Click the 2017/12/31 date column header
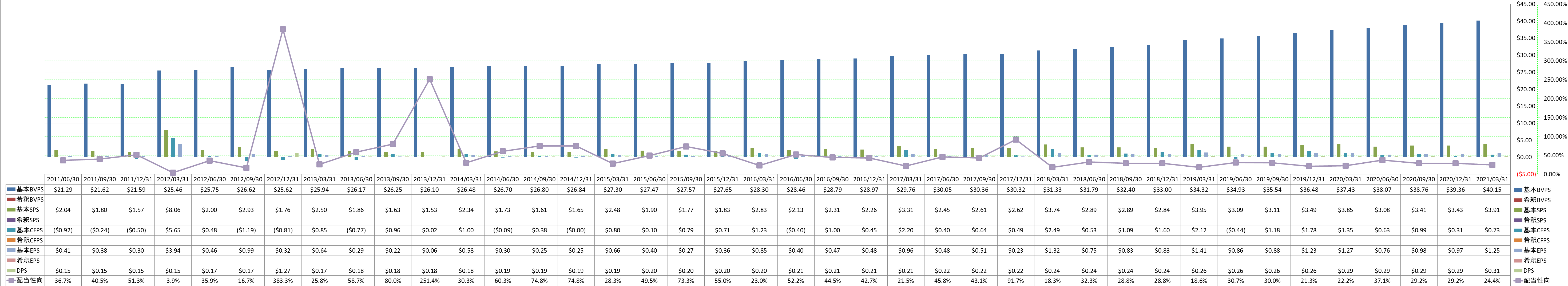Screen dimensions: 1568x286 (x=1016, y=179)
